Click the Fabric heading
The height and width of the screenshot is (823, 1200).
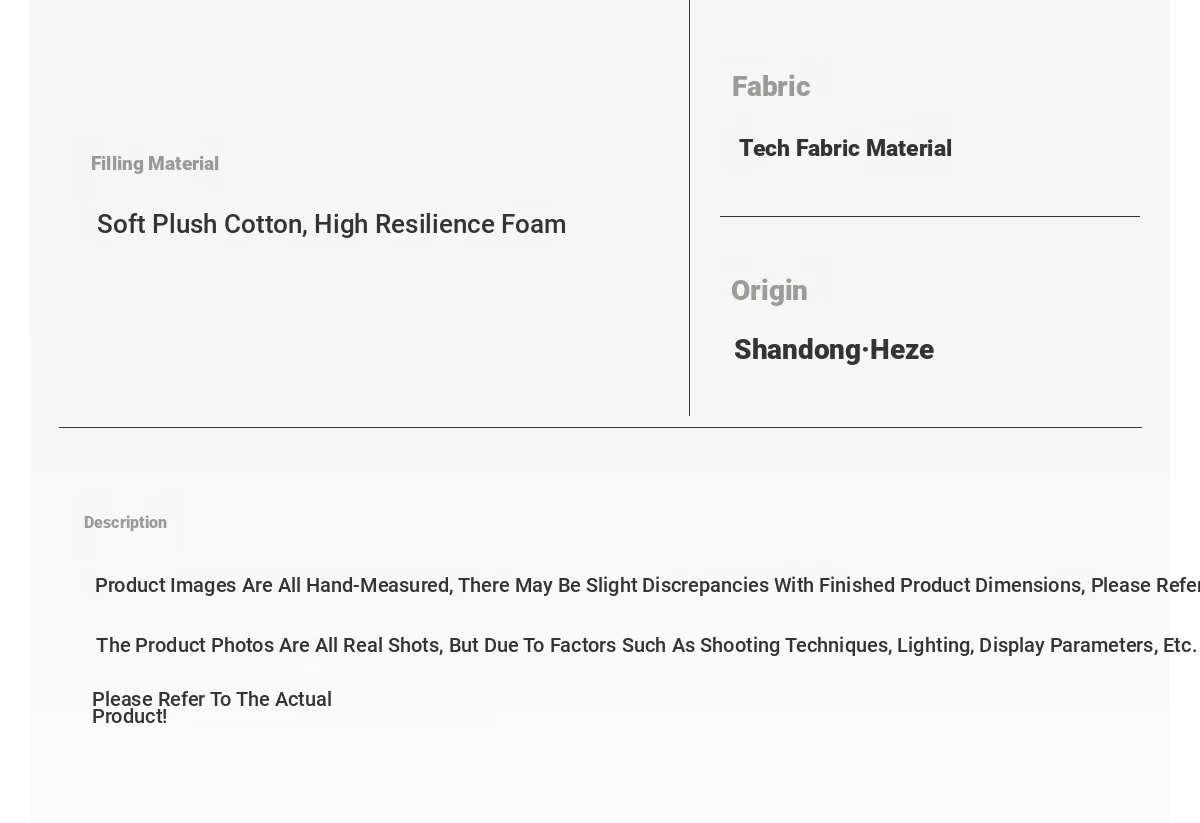771,86
